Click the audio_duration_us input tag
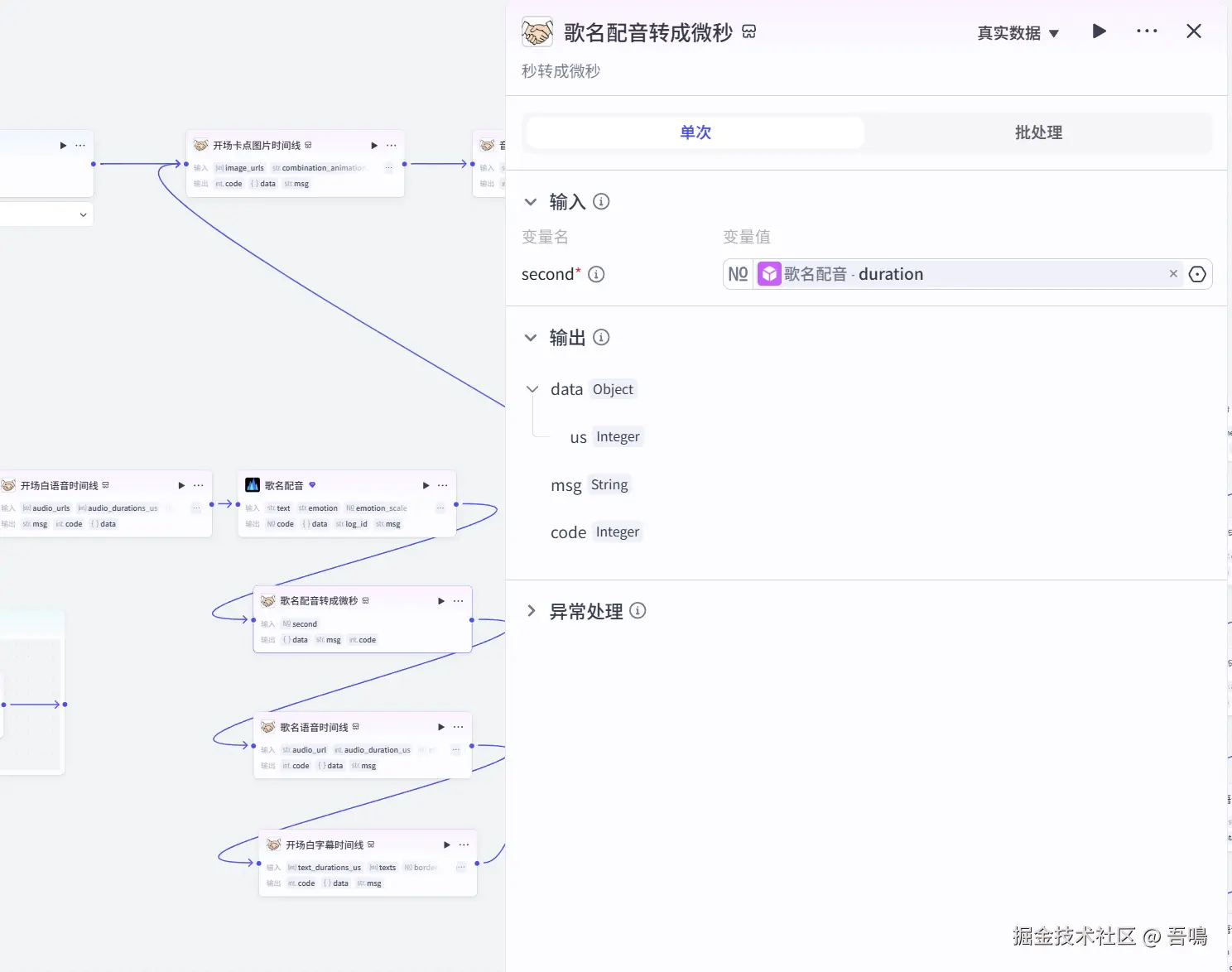 [x=373, y=750]
